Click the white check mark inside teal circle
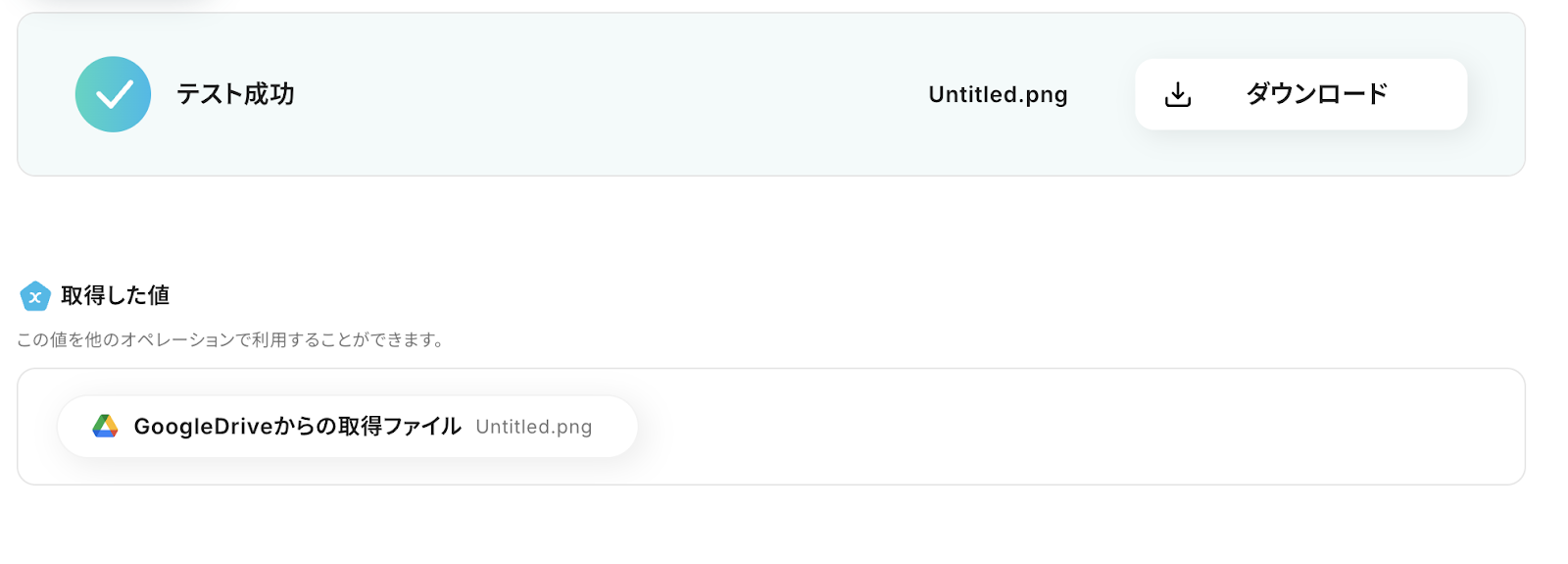The width and height of the screenshot is (1568, 564). pyautogui.click(x=114, y=95)
